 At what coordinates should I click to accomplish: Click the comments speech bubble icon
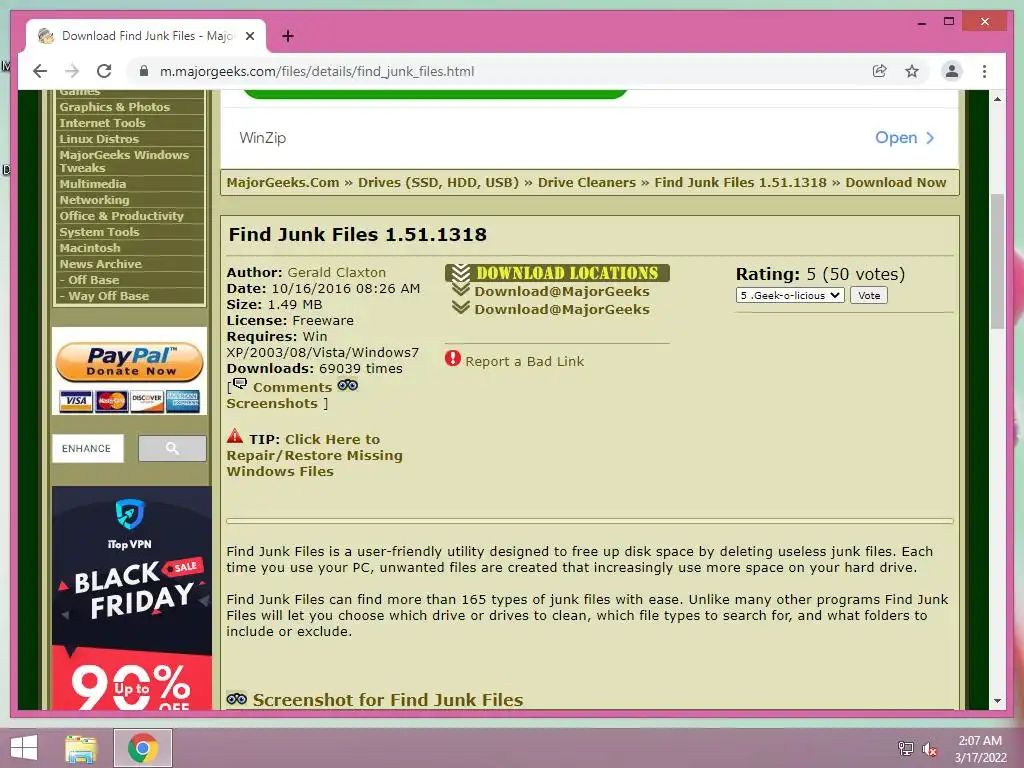(x=240, y=384)
